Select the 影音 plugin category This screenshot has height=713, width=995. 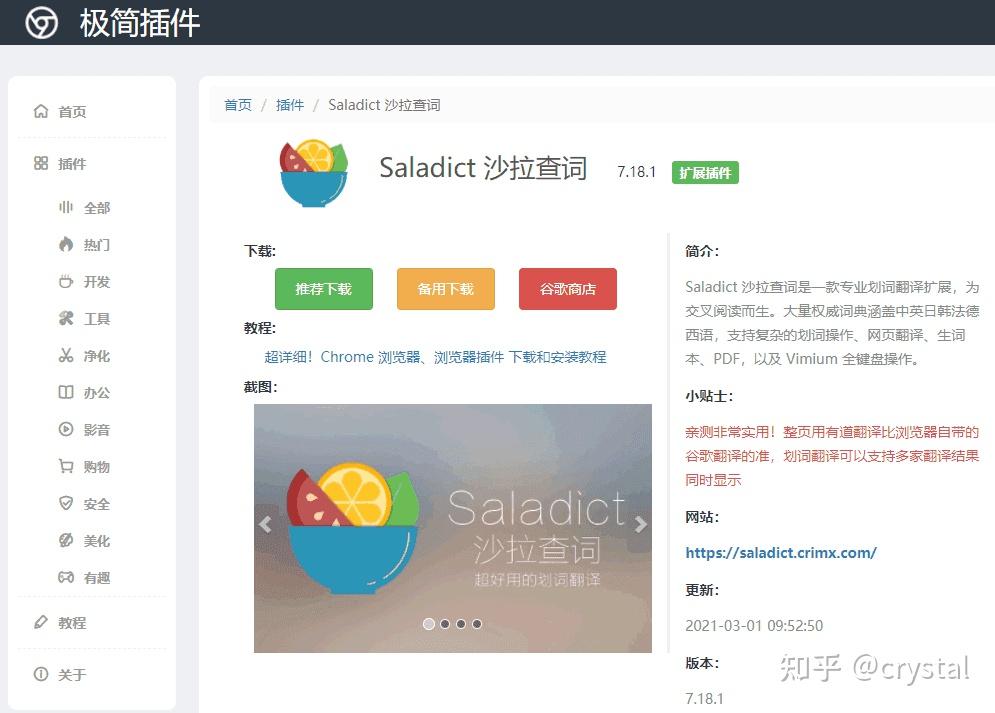pyautogui.click(x=97, y=429)
